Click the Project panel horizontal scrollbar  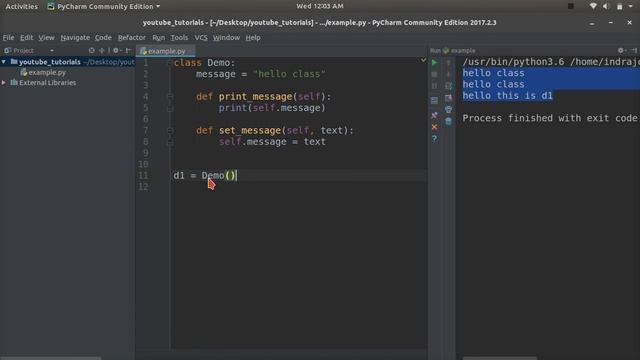pyautogui.click(x=50, y=358)
